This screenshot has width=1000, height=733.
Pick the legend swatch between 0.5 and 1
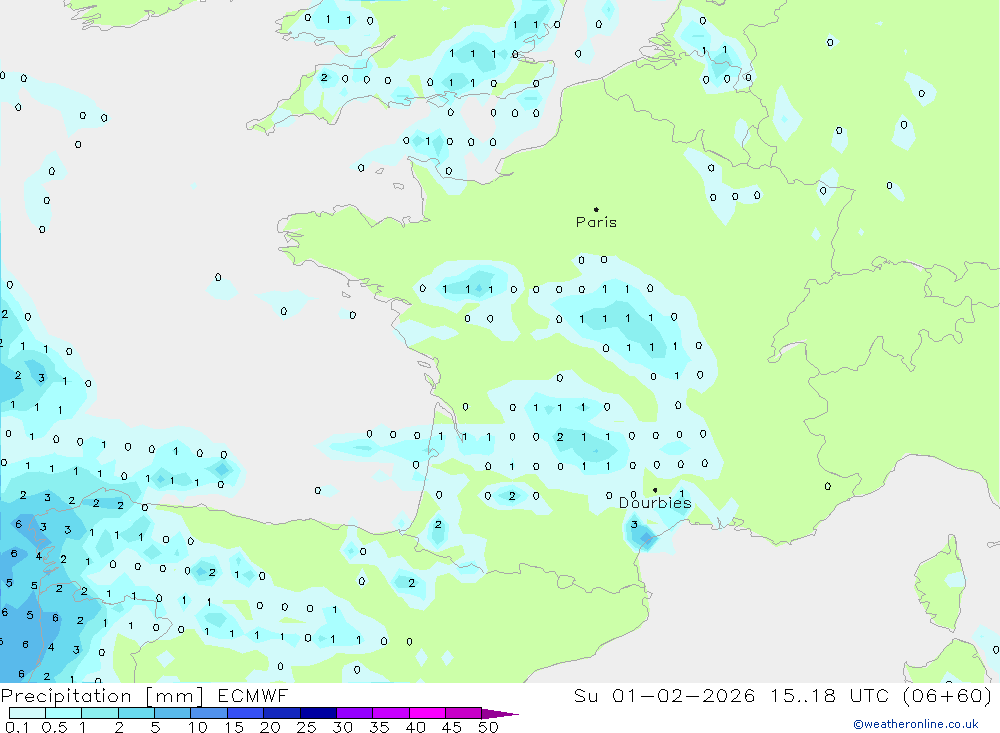(64, 713)
